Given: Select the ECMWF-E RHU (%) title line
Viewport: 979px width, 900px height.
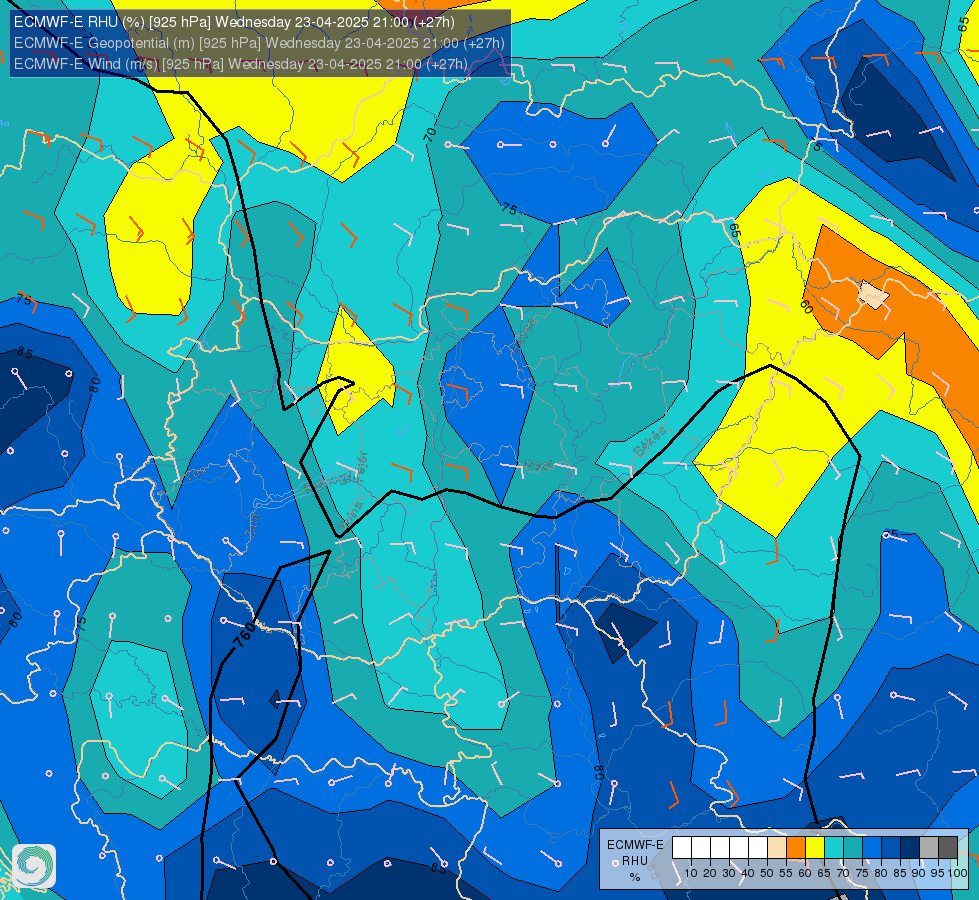Looking at the screenshot, I should [234, 22].
